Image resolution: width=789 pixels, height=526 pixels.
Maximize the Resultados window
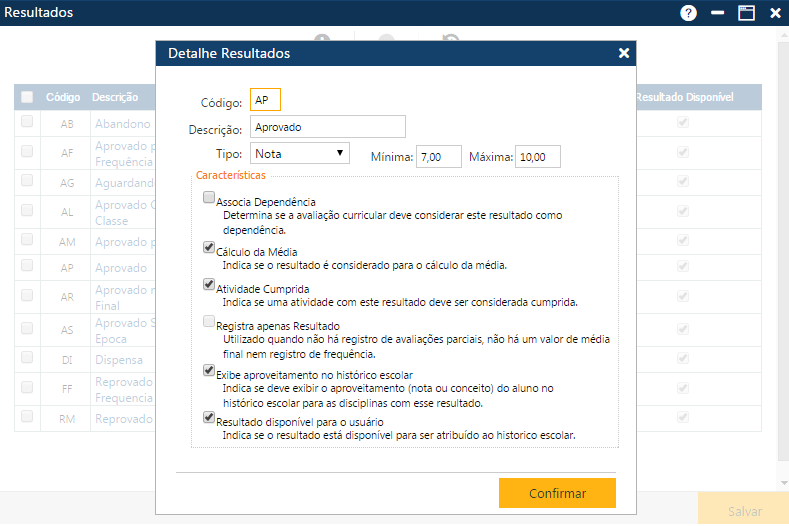(x=746, y=13)
